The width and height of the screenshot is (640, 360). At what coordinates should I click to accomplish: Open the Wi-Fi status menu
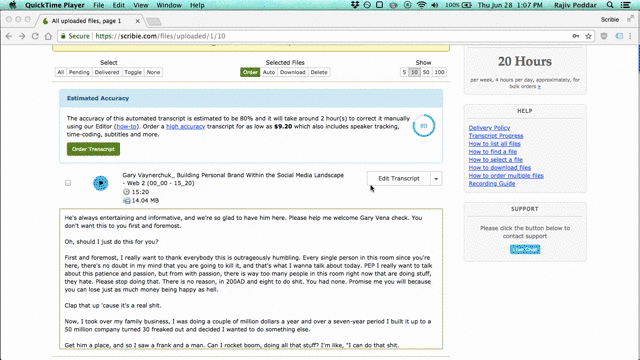(x=421, y=5)
